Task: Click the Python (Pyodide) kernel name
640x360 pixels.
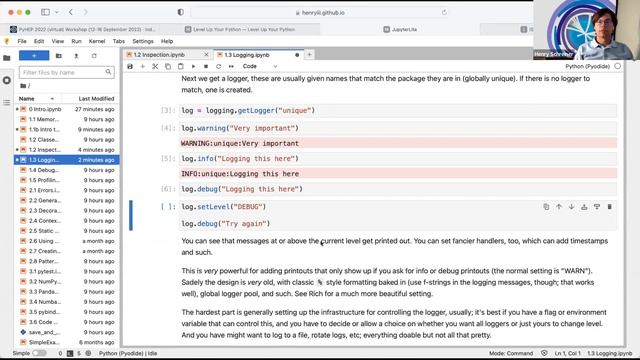Action: 587,66
